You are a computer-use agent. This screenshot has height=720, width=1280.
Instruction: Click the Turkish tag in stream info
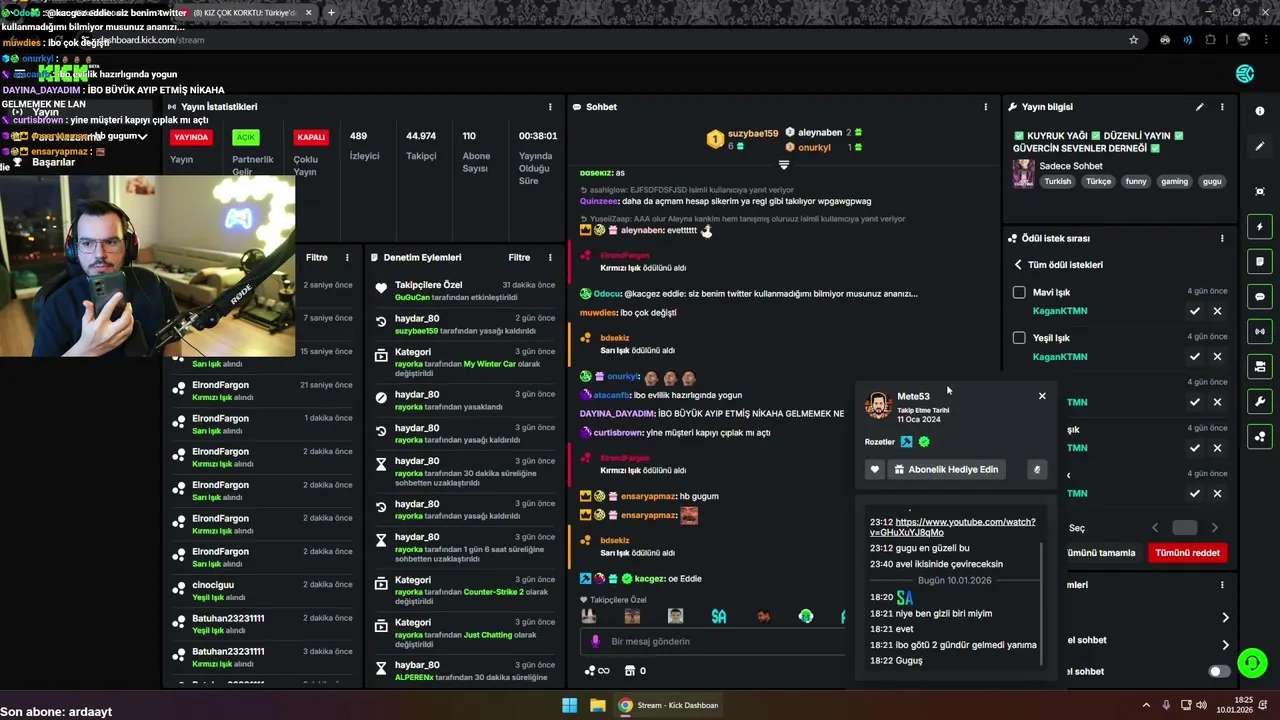click(1057, 182)
